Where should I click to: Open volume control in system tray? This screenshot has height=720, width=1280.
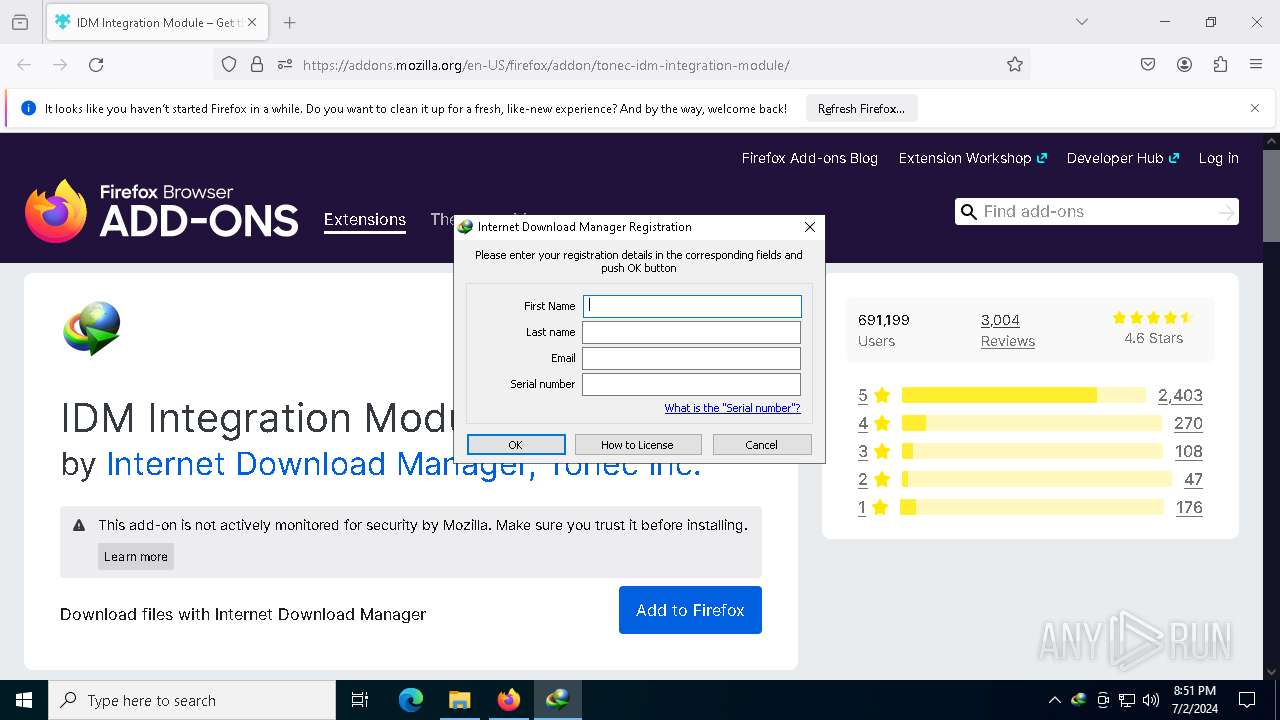coord(1151,700)
